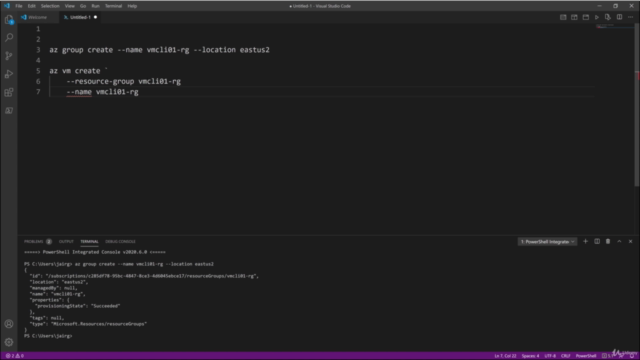Open the terminal selector PowerShell Integrated dropdown
This screenshot has width=640, height=360.
coord(547,242)
